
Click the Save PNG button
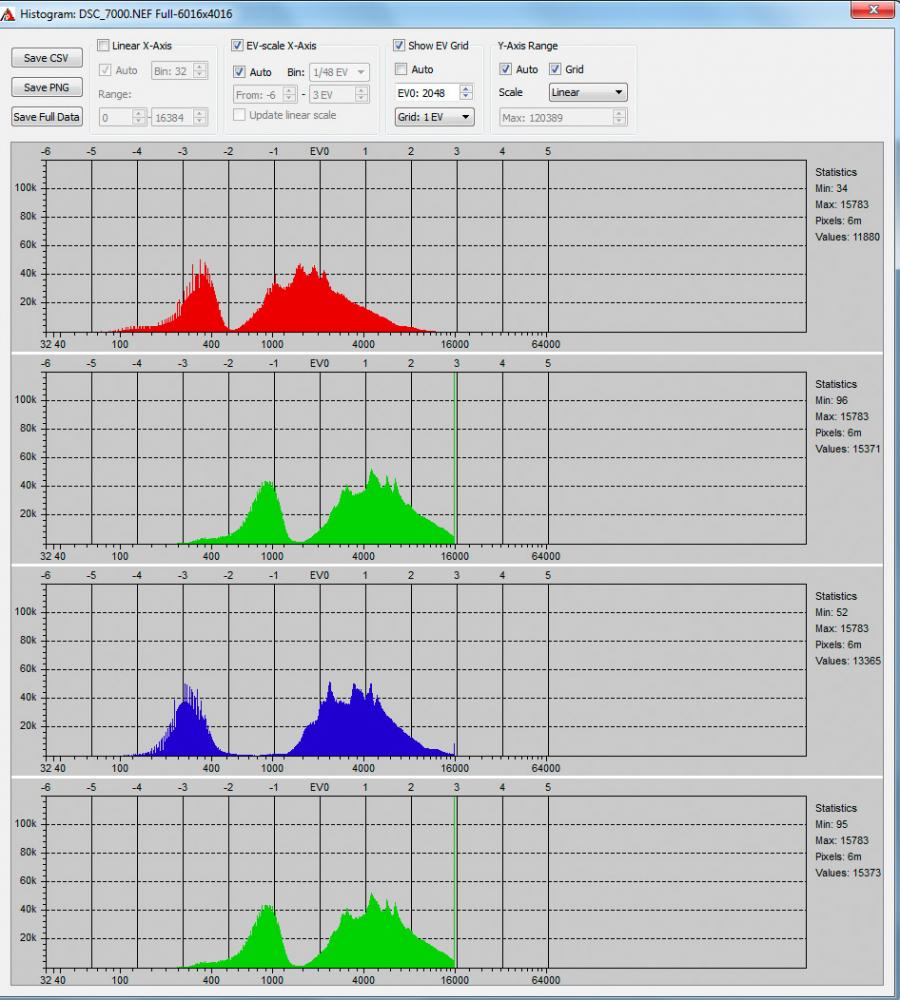[47, 87]
